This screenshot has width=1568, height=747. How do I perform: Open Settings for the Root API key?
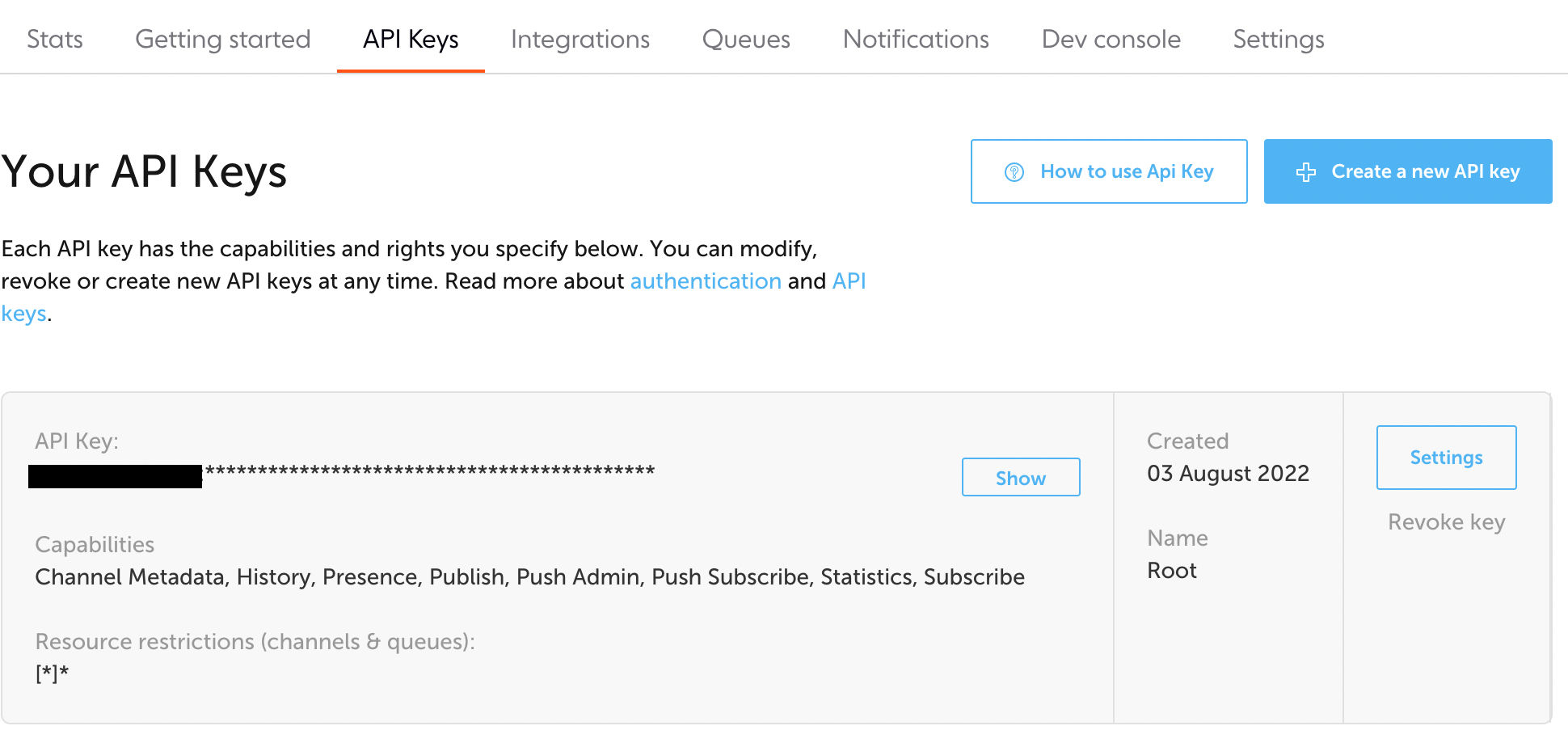[x=1446, y=458]
